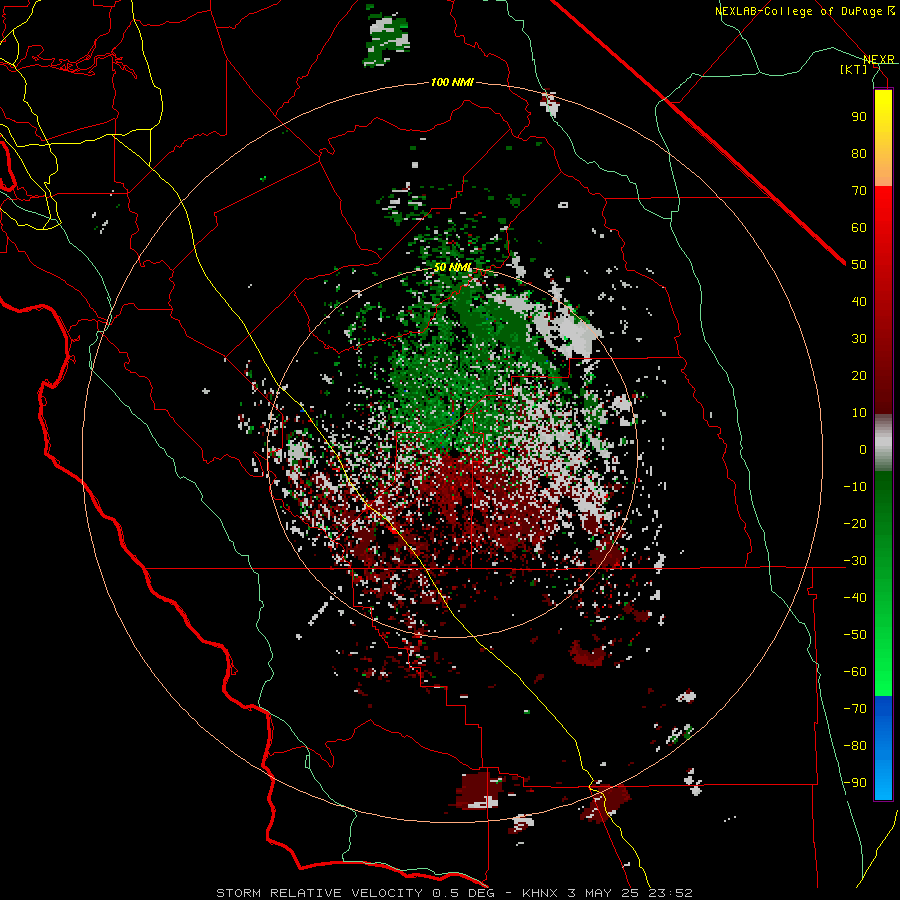Viewport: 900px width, 900px height.
Task: Click the -10 value on the velocity legend
Action: 855,487
